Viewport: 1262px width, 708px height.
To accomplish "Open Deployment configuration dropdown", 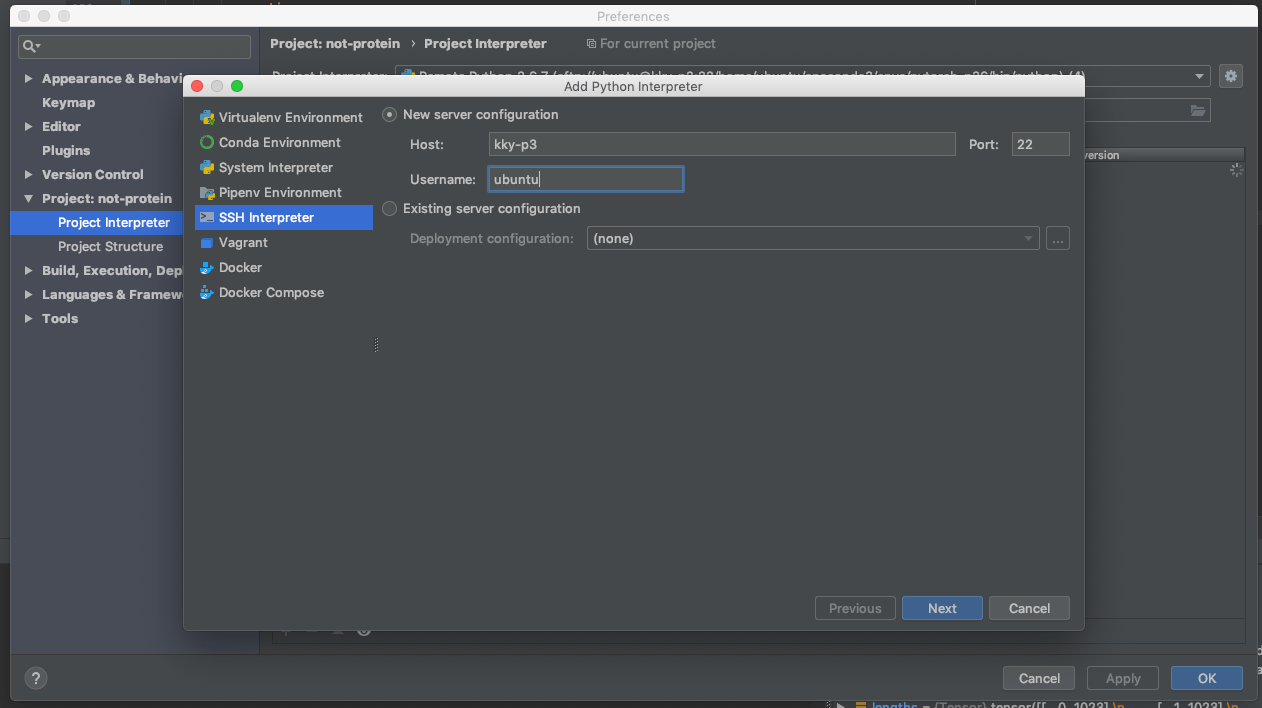I will point(813,238).
